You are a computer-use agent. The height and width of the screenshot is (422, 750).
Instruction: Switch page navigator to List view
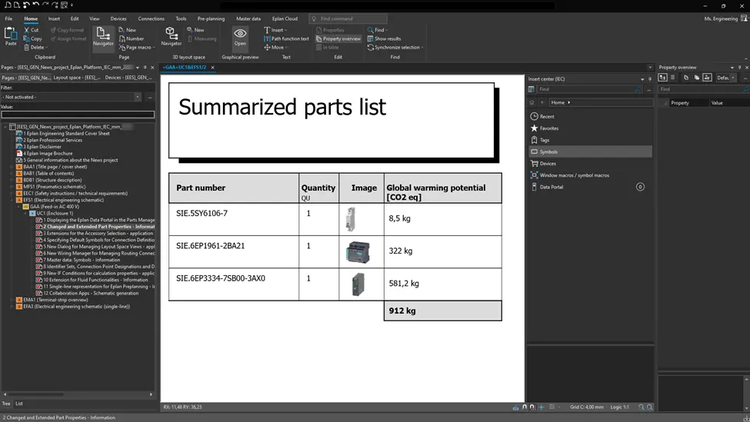point(19,403)
